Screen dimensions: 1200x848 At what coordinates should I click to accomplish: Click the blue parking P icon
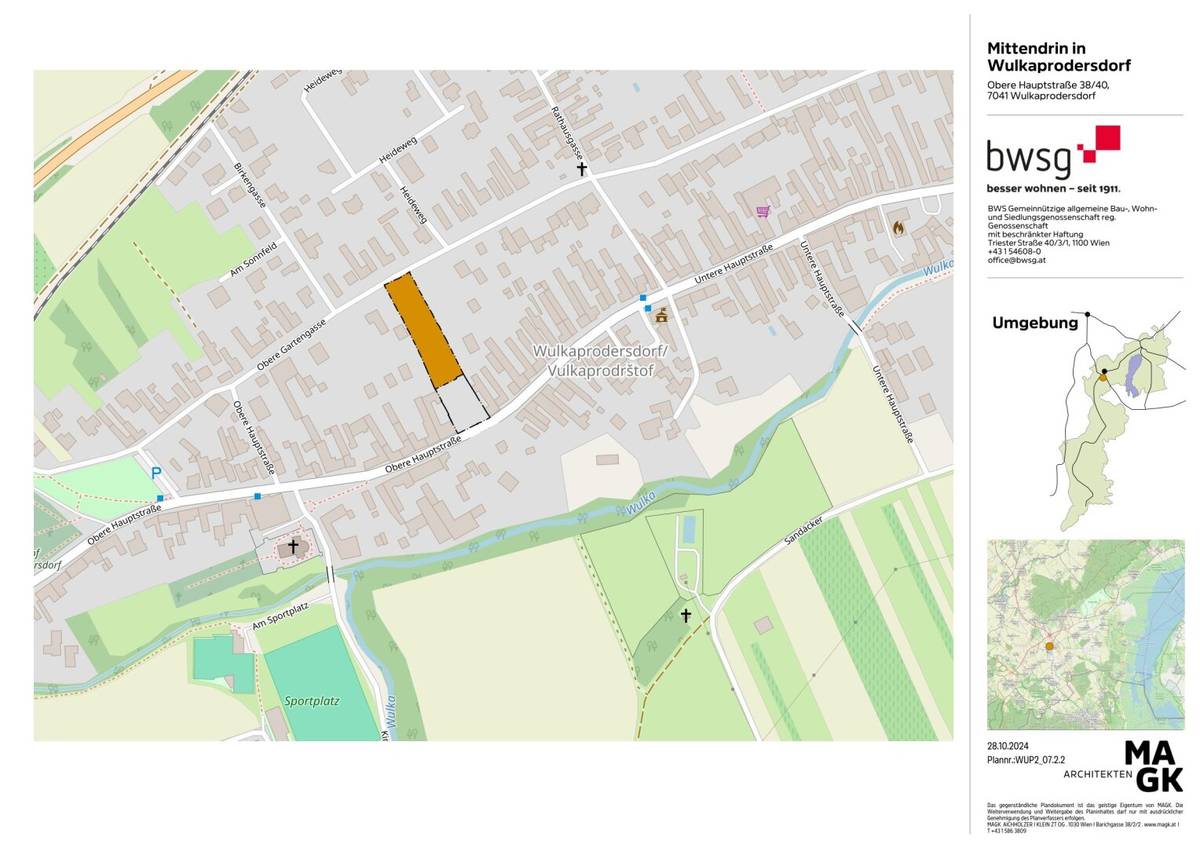[x=155, y=473]
